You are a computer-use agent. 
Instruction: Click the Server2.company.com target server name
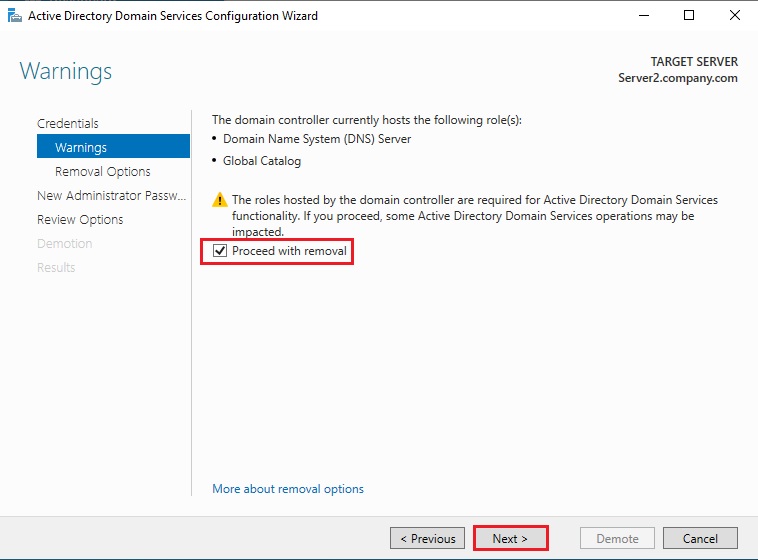click(678, 78)
